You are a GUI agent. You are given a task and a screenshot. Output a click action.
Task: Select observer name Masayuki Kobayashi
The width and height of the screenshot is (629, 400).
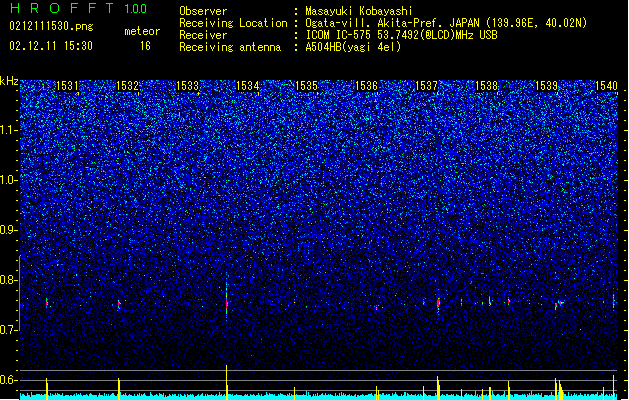click(359, 11)
